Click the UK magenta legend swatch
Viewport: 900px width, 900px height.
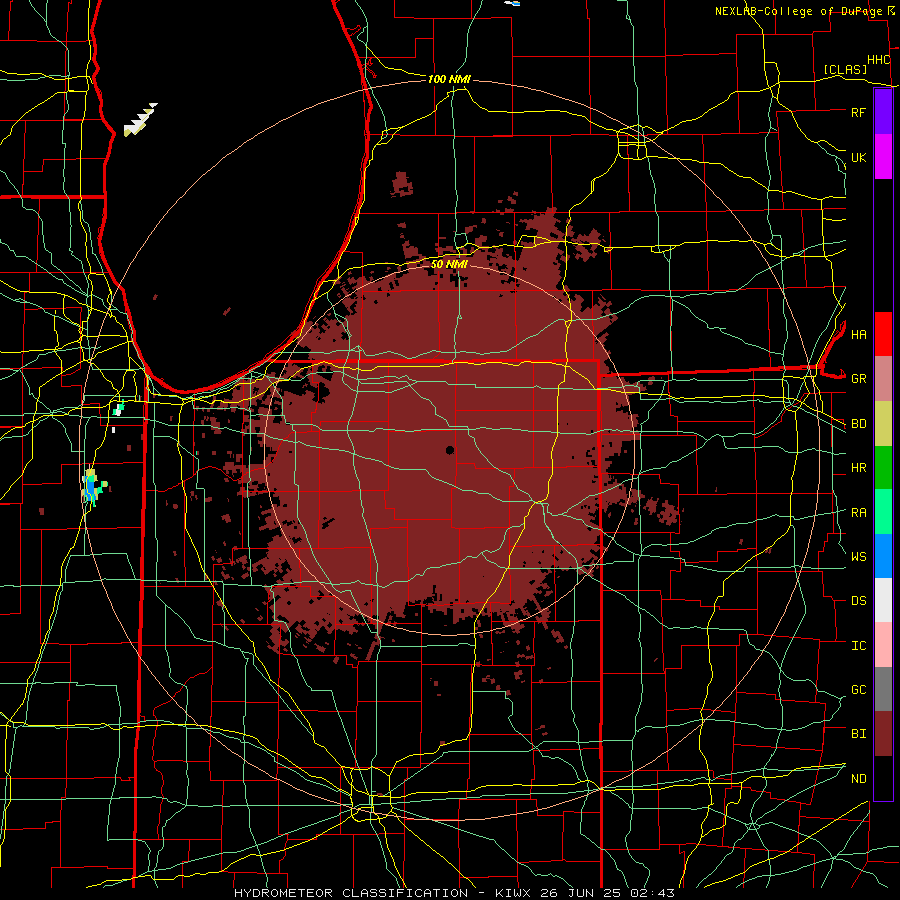point(883,157)
